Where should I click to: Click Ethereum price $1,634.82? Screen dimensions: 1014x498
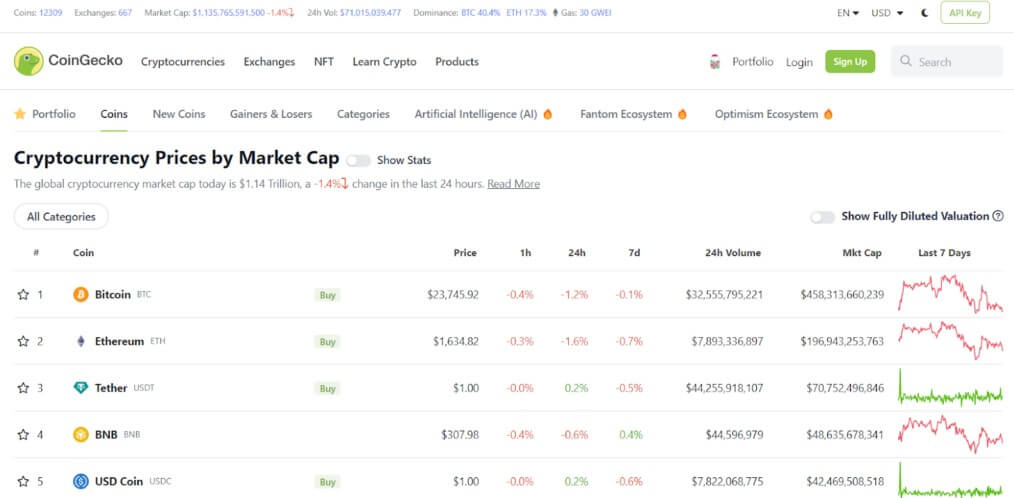point(456,341)
